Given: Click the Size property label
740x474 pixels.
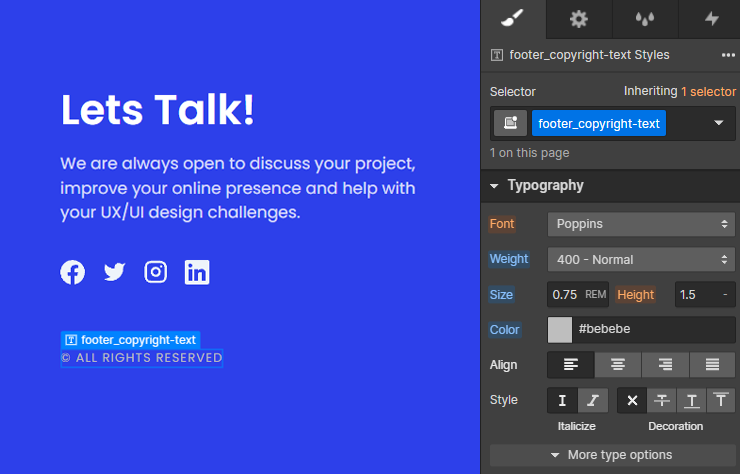Looking at the screenshot, I should coord(501,295).
